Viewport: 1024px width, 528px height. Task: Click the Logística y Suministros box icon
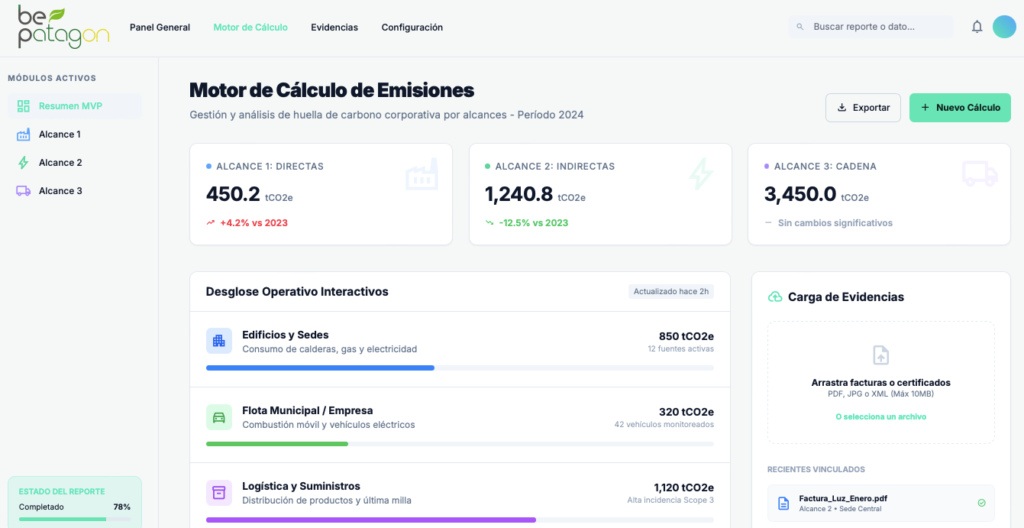coord(219,492)
